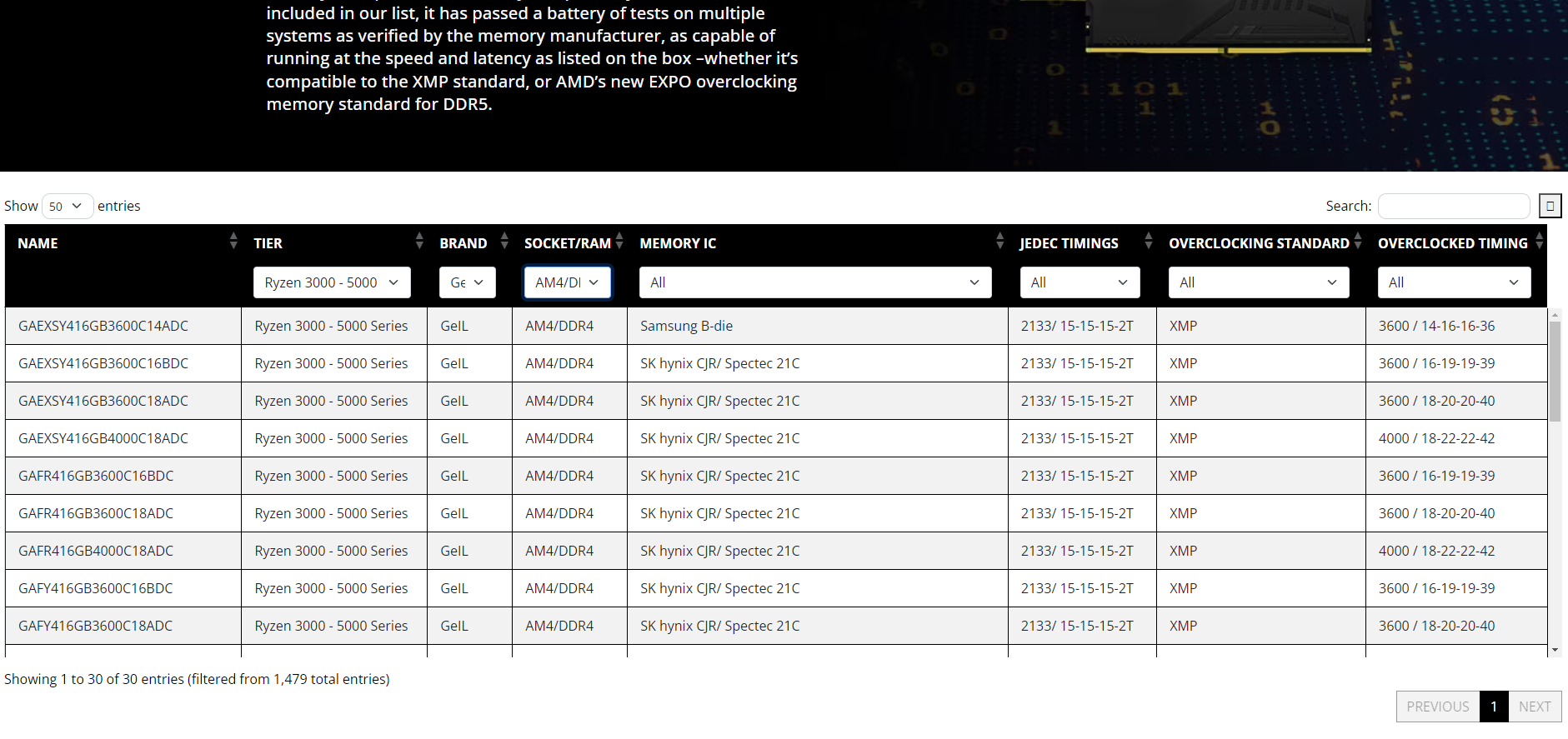Click the Samsung B-die memory IC cell
This screenshot has width=1568, height=739.
pos(817,326)
